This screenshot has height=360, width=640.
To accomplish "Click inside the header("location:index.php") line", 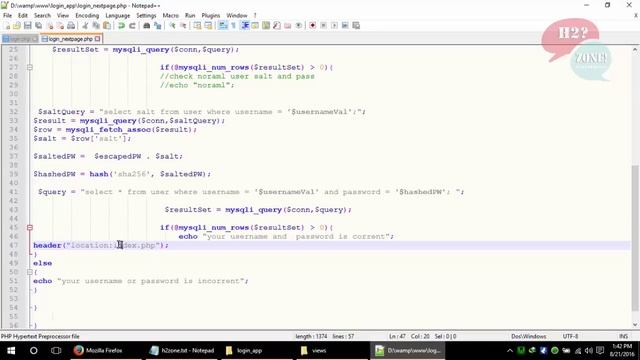I will point(101,245).
